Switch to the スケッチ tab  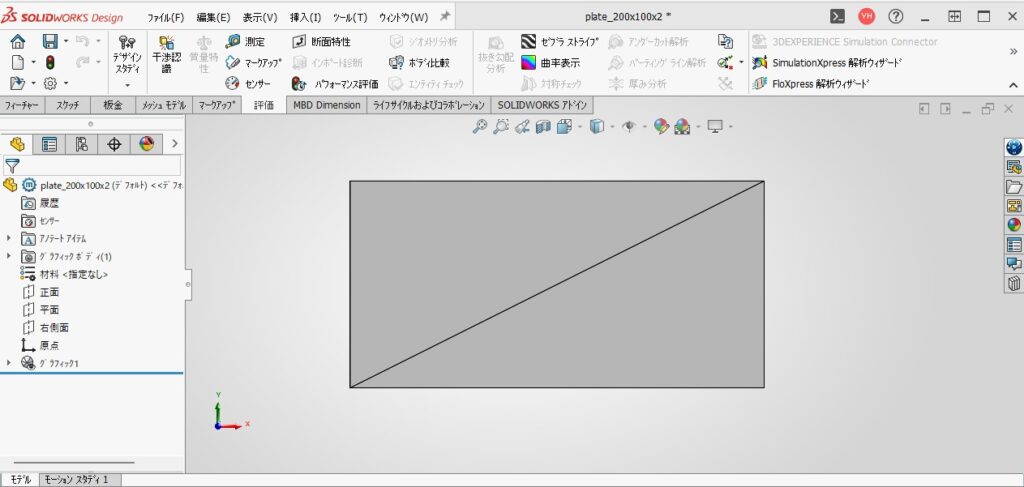tap(68, 105)
